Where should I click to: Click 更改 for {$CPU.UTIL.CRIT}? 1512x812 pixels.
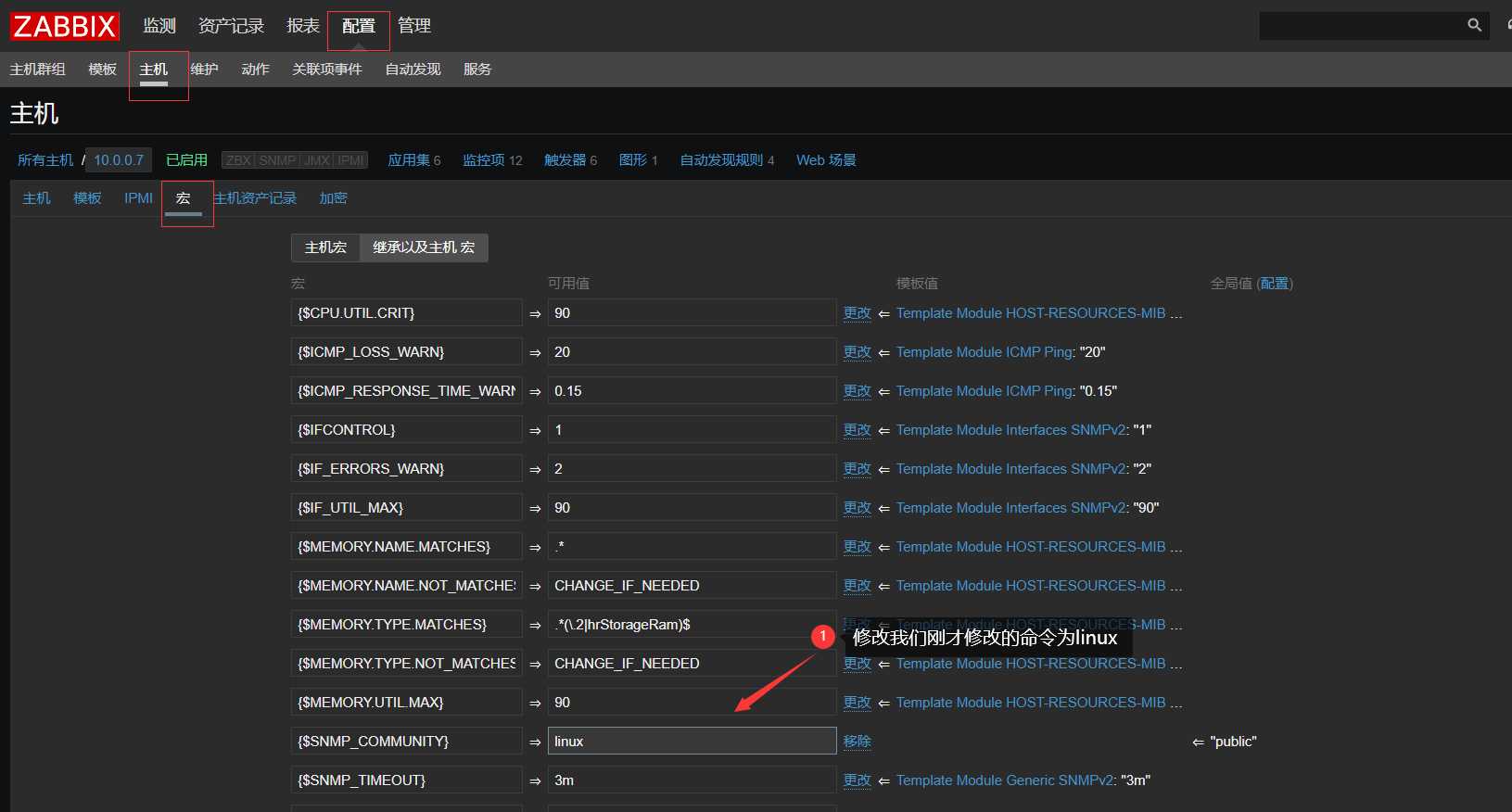[x=858, y=313]
